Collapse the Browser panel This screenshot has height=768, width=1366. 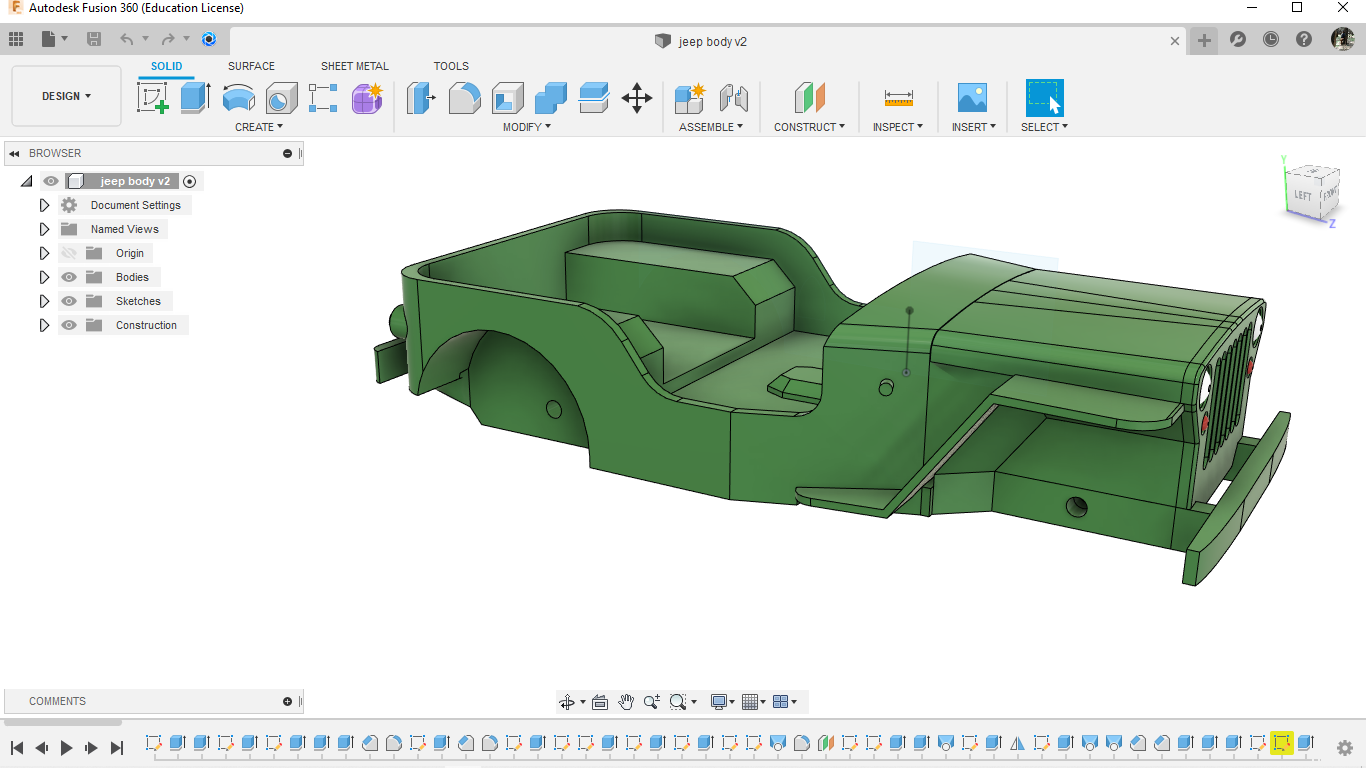[14, 153]
